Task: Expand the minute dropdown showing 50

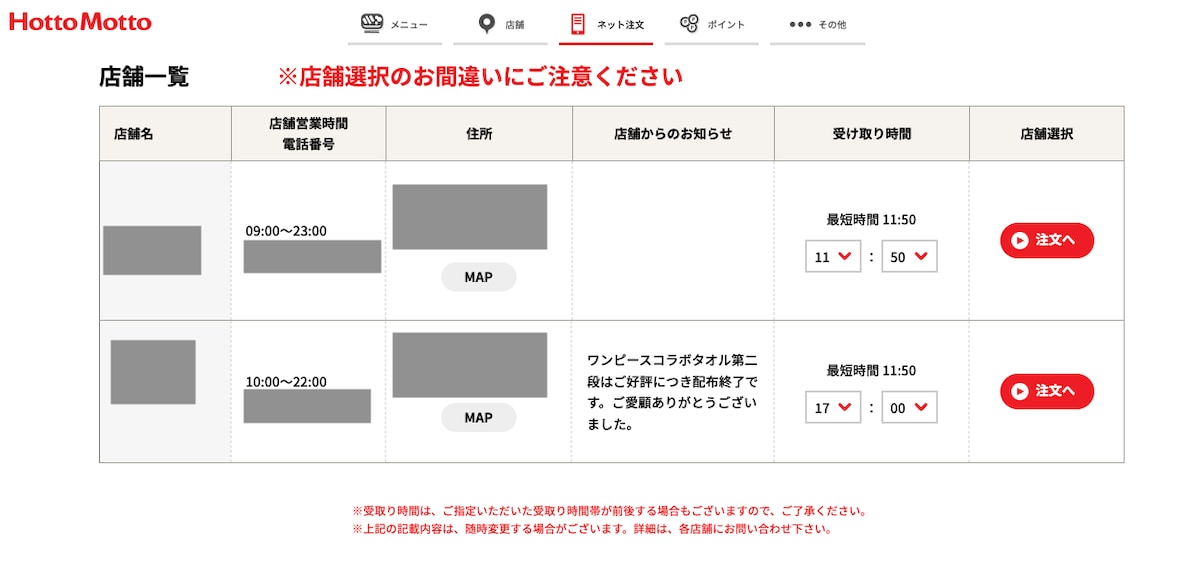Action: pos(909,257)
